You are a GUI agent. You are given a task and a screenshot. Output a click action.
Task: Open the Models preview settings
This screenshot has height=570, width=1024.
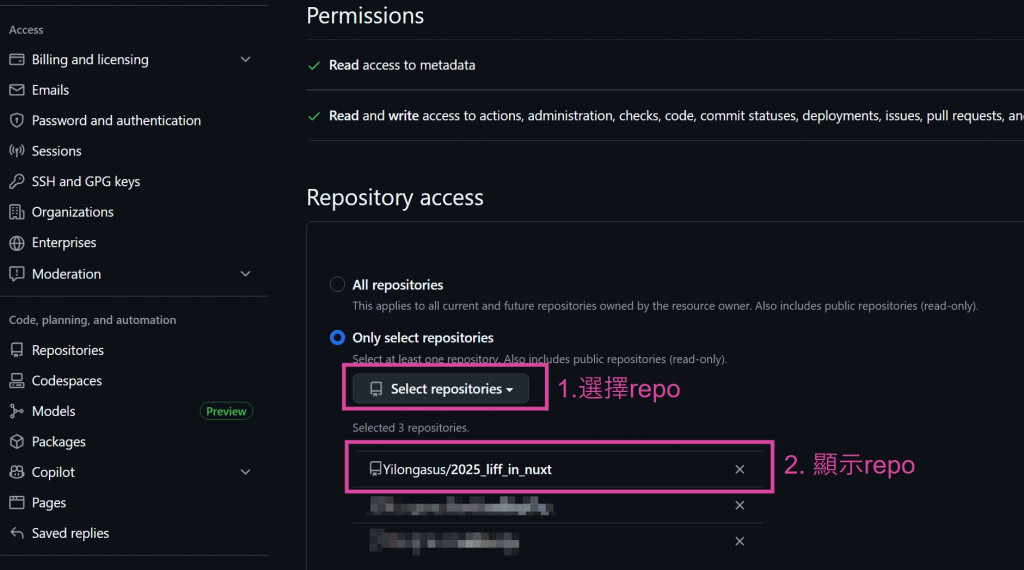[x=54, y=411]
